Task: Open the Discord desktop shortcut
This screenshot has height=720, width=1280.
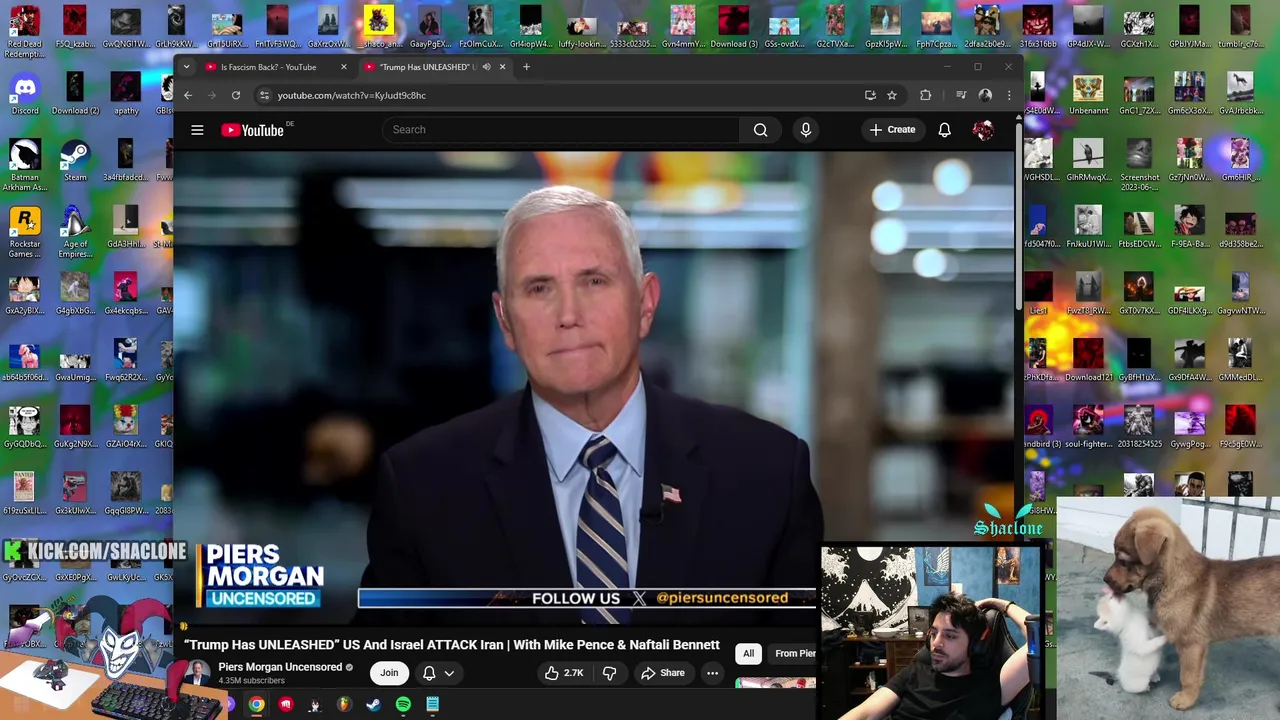Action: pos(25,94)
